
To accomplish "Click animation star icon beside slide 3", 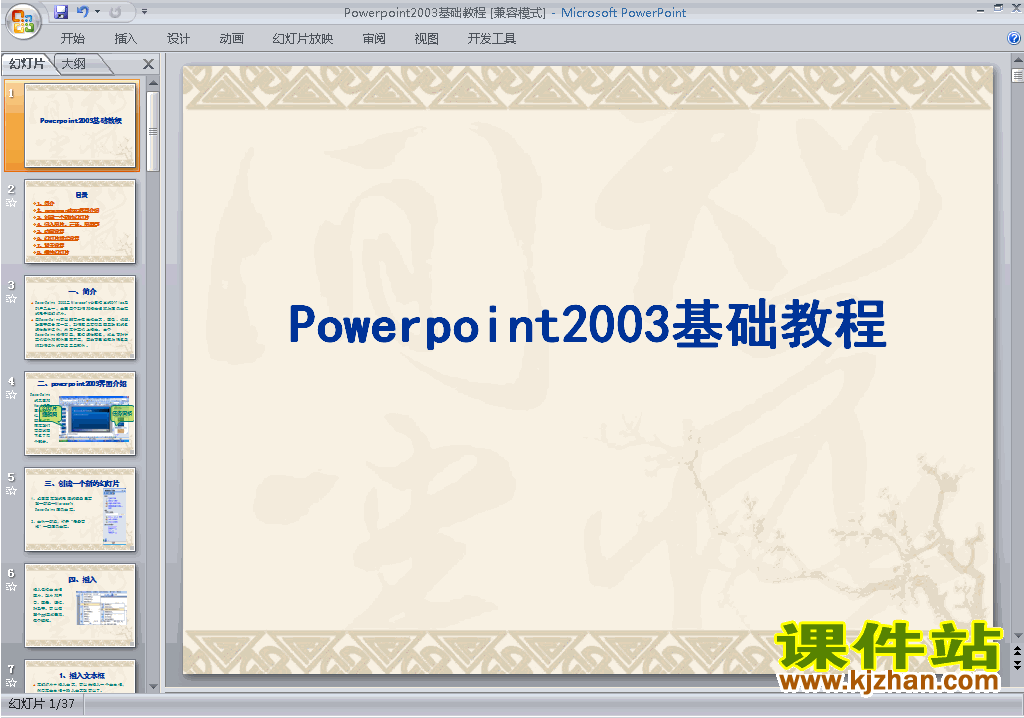I will (x=11, y=299).
